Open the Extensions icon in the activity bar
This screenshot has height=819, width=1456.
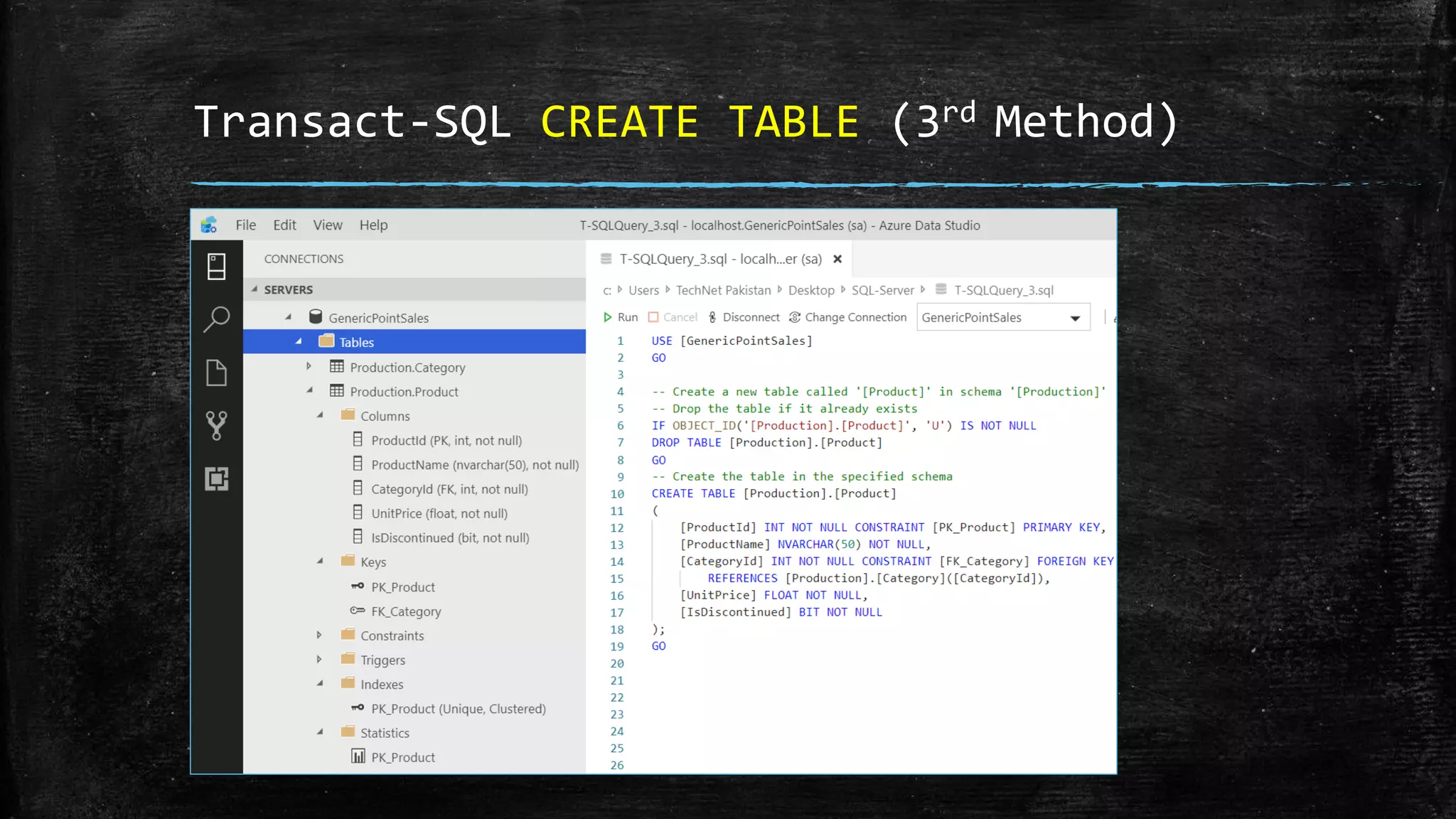[216, 478]
